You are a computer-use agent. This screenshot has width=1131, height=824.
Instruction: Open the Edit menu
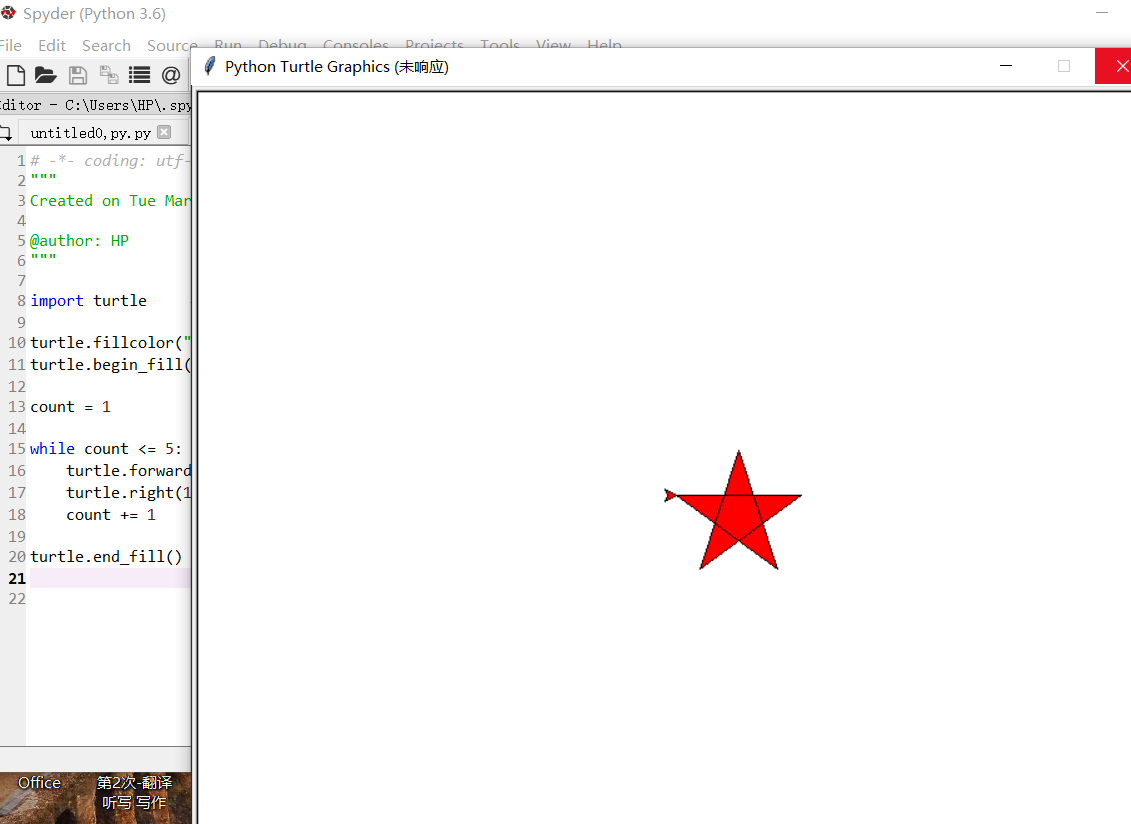point(52,45)
